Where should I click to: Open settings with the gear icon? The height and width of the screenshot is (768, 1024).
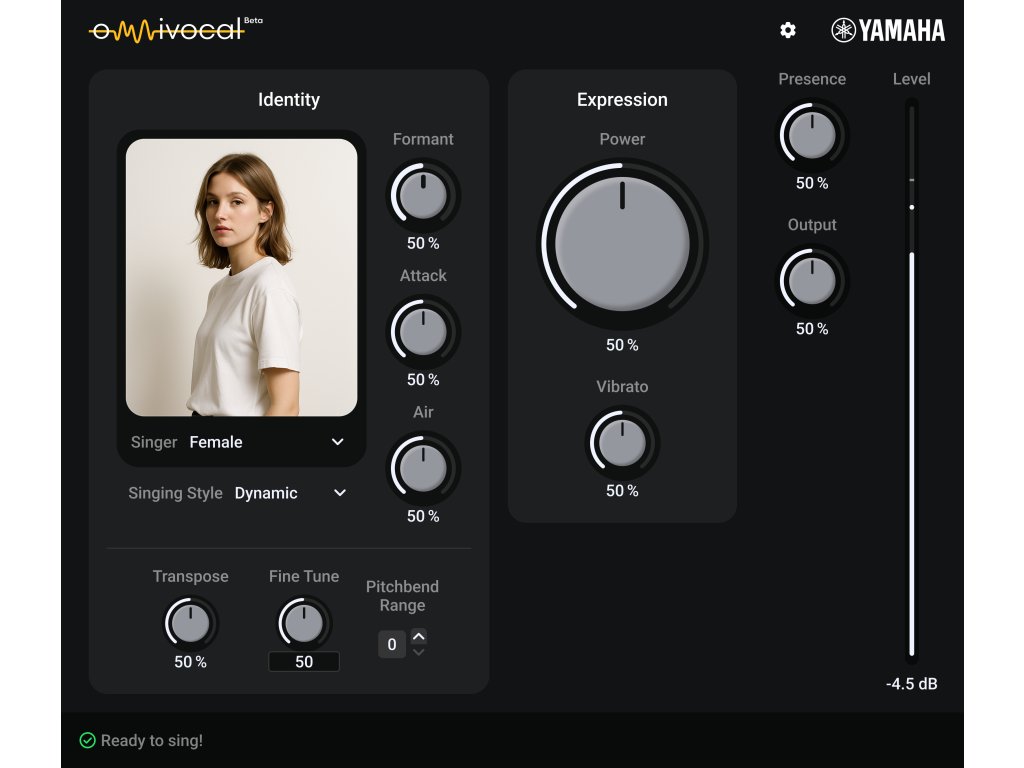click(x=788, y=30)
